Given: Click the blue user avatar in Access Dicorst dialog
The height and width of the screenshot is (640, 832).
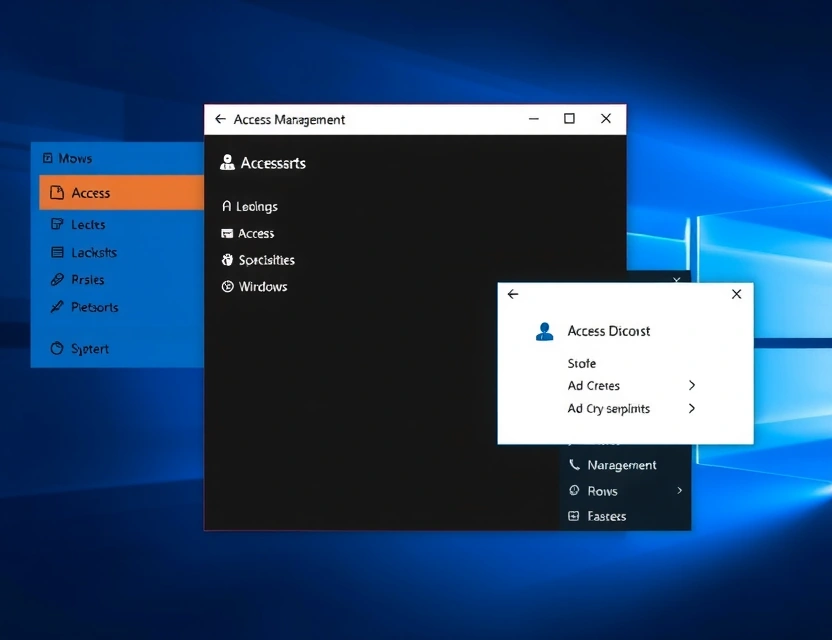Looking at the screenshot, I should click(x=544, y=332).
